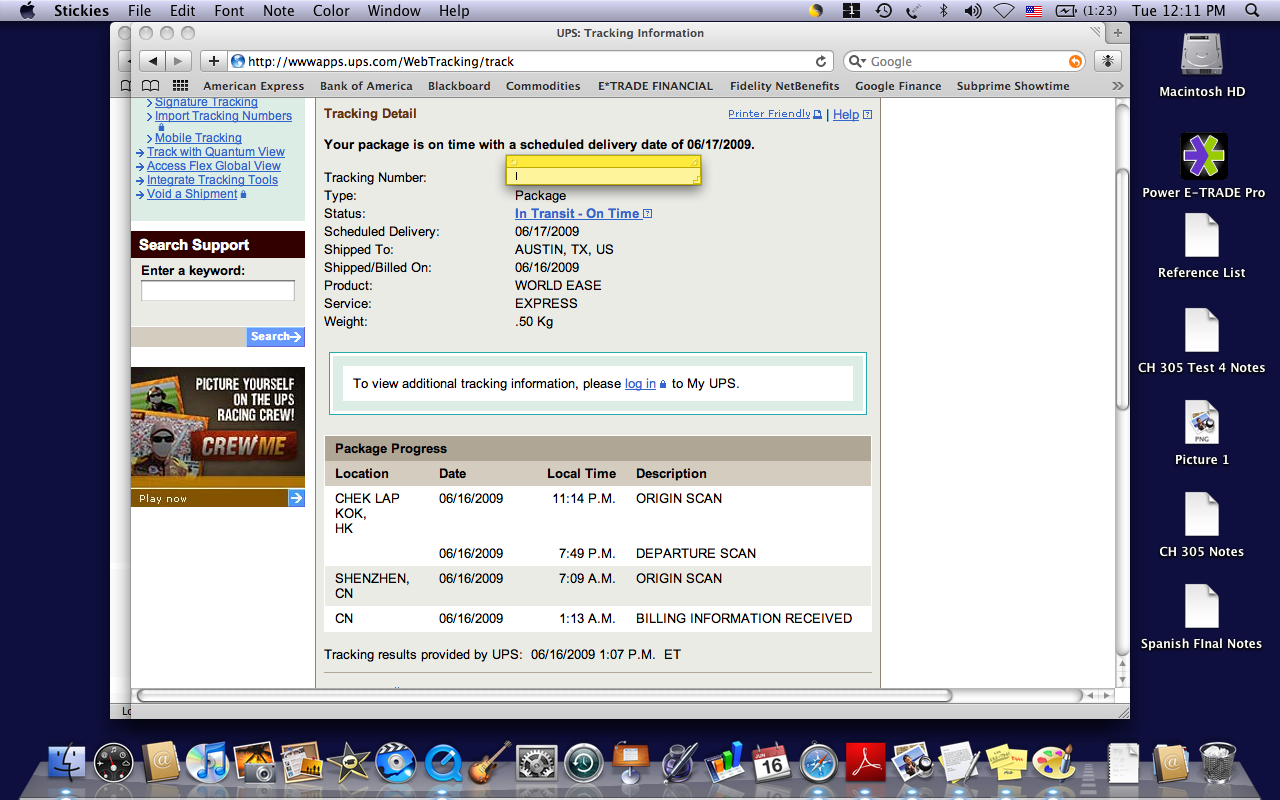Click the orange SnapBack arrow in search
This screenshot has height=800, width=1280.
pos(1075,61)
